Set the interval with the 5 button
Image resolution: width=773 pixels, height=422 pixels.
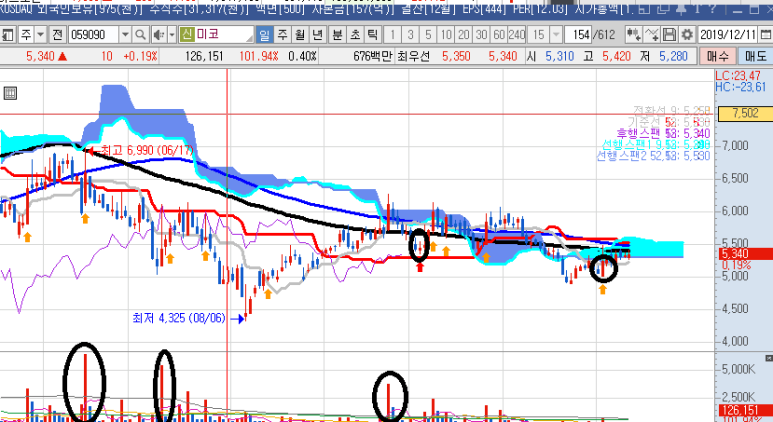[428, 35]
